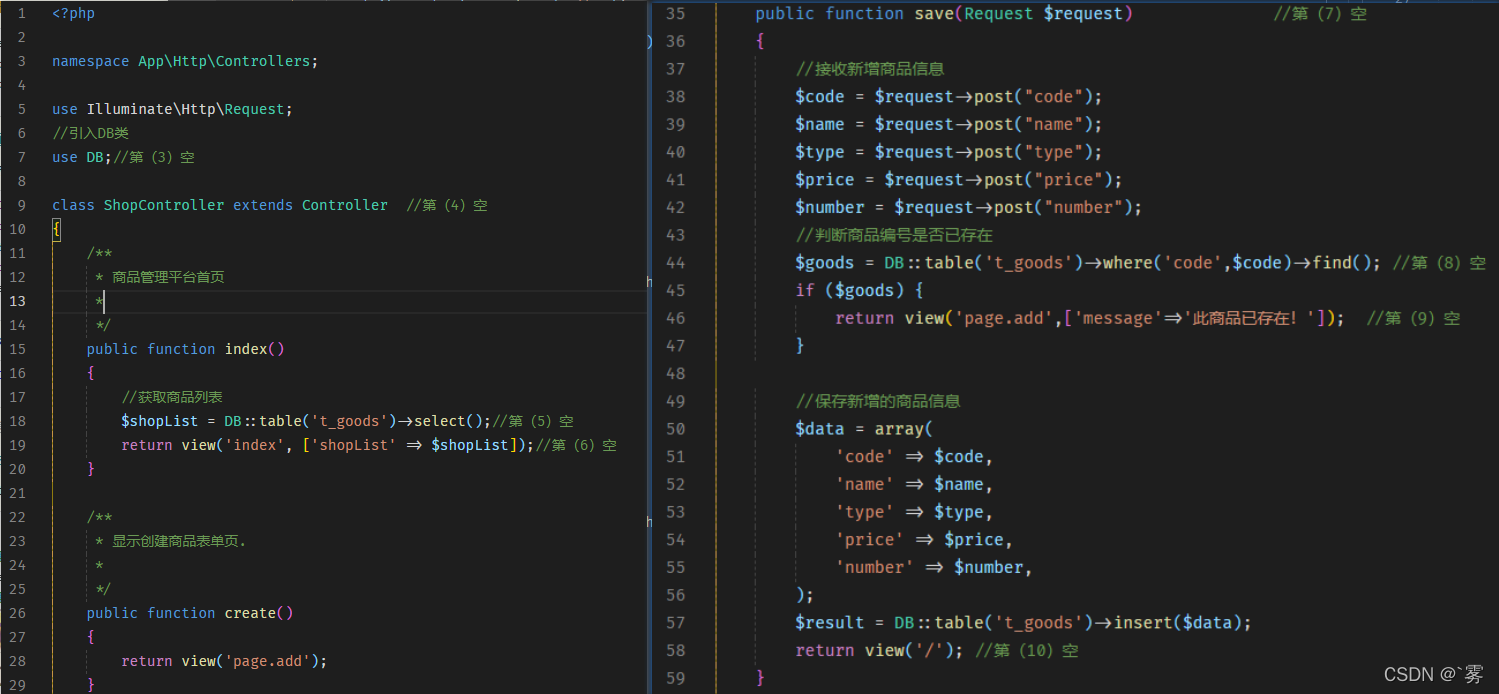This screenshot has height=694, width=1499.
Task: Click the '<?php' opening tag line
Action: pos(73,13)
